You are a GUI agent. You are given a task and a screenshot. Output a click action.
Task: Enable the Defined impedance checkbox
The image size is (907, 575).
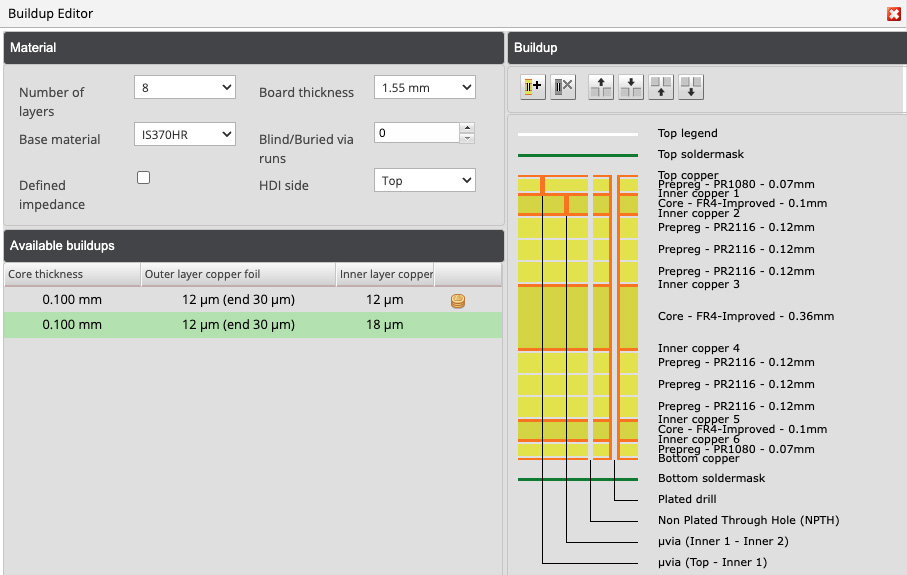point(144,177)
